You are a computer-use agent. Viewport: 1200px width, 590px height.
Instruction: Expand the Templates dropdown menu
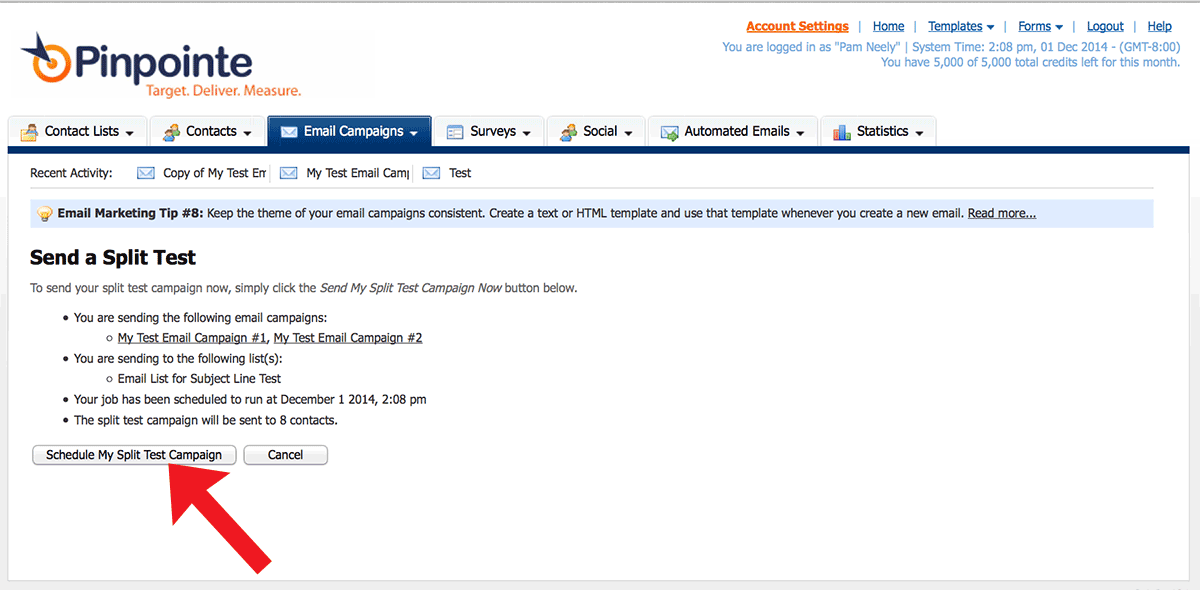coord(960,27)
